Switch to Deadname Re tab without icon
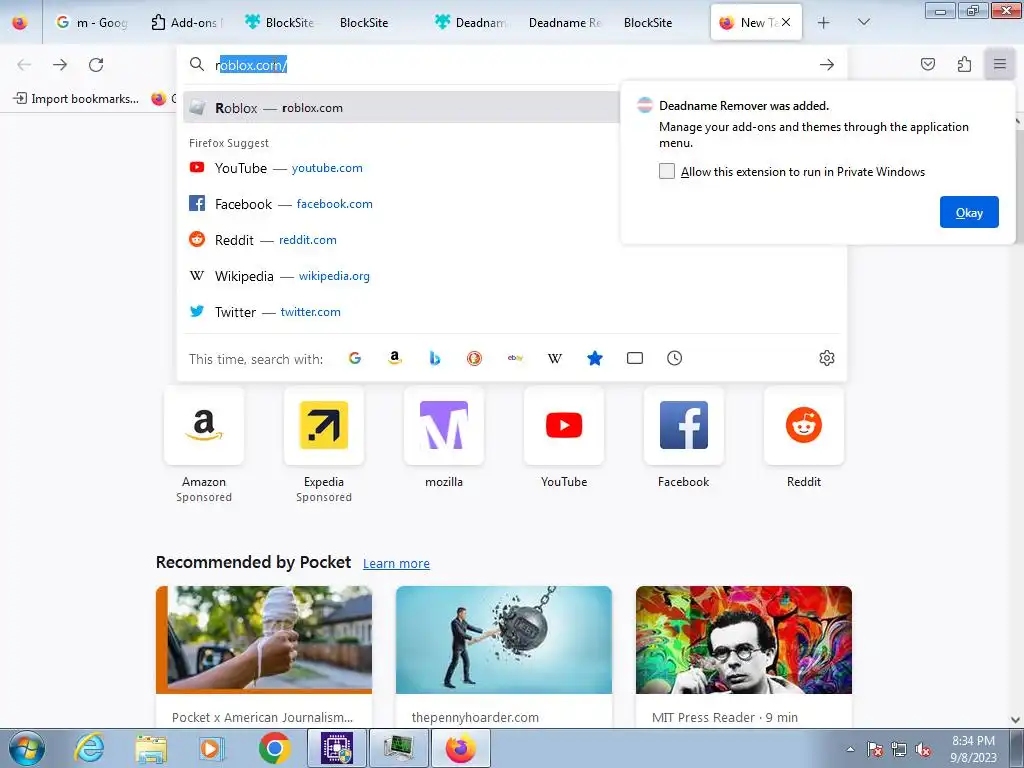Image resolution: width=1024 pixels, height=768 pixels. click(564, 22)
